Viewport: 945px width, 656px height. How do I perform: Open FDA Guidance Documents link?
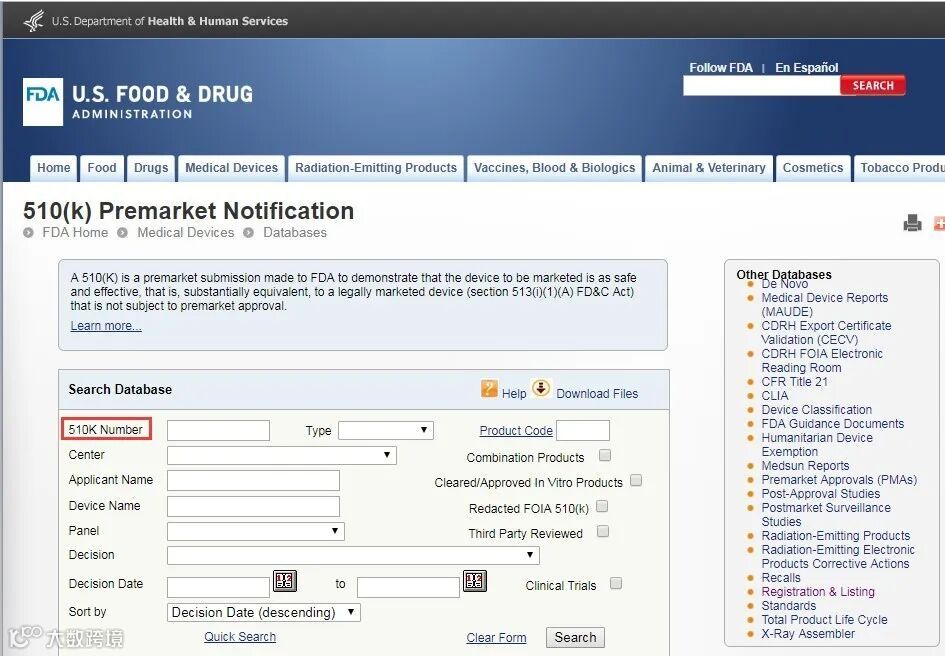[832, 423]
